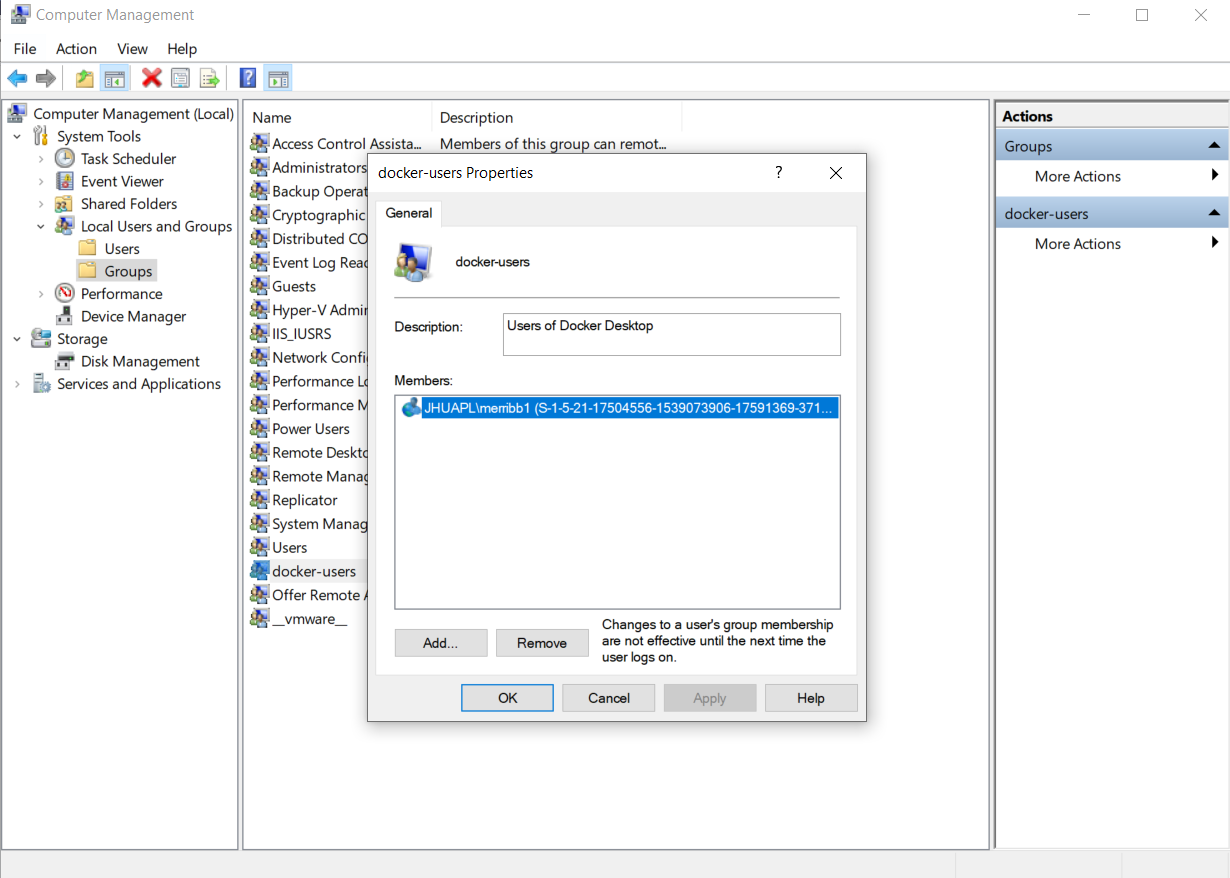Click the Export List toolbar icon

[x=209, y=78]
